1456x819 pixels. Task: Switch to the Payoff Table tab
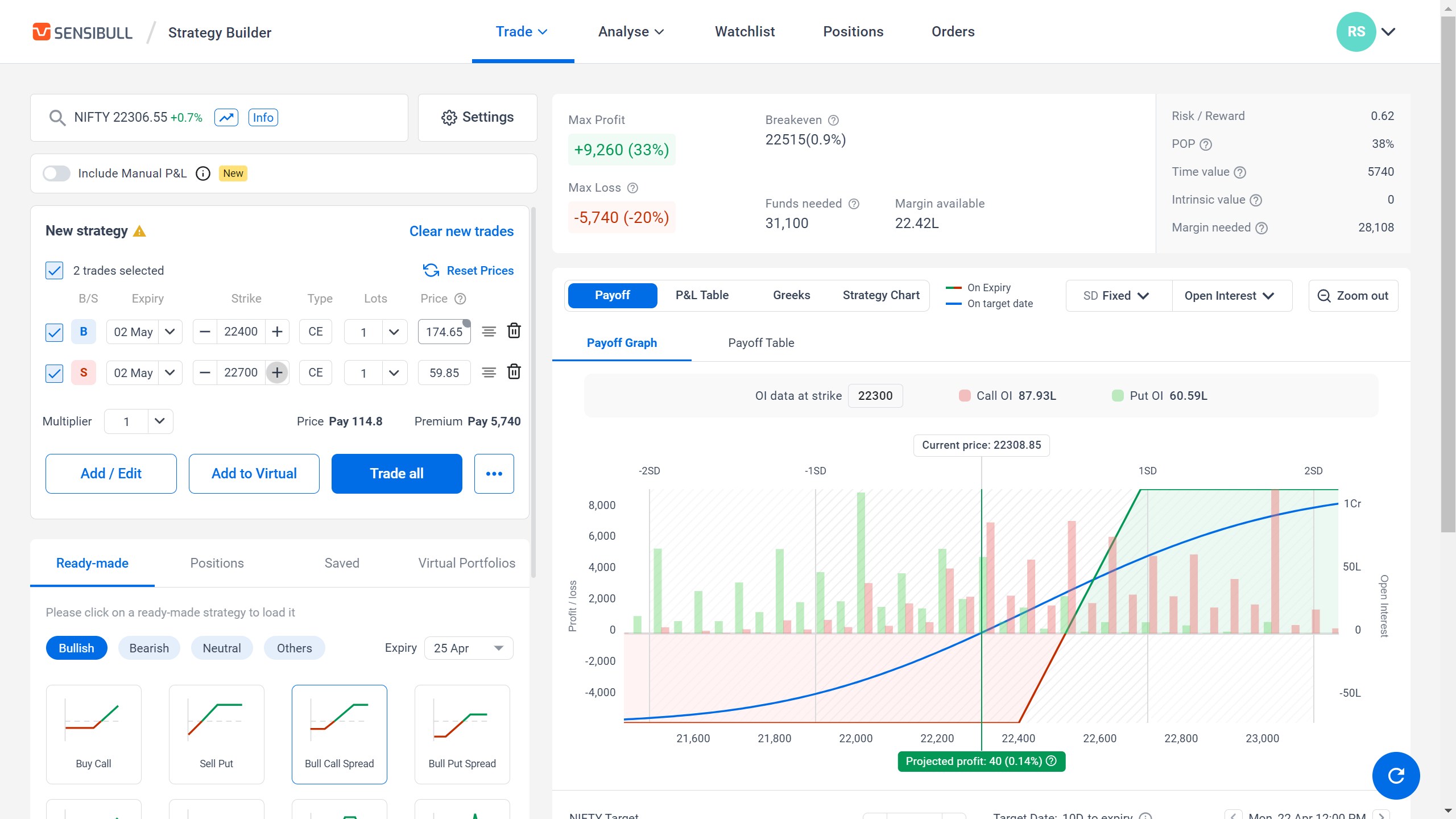[761, 343]
